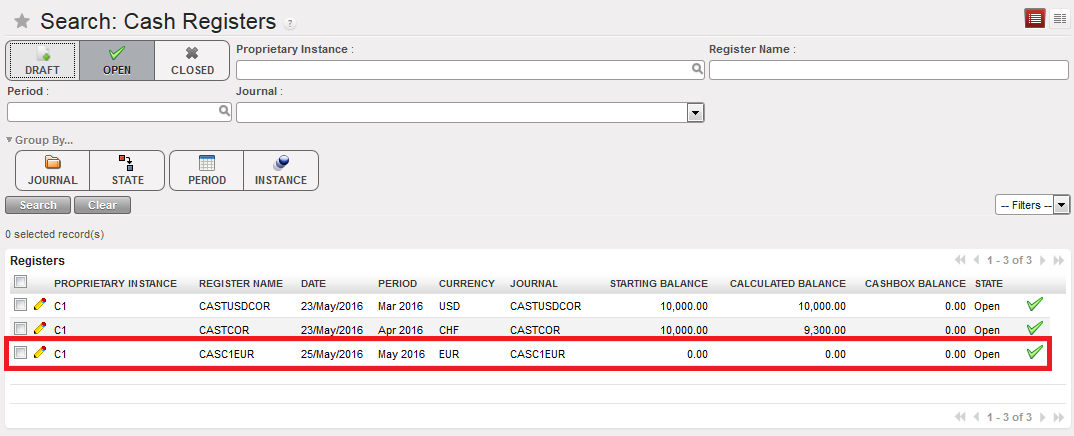Toggle the Draft state filter
The width and height of the screenshot is (1074, 436).
click(42, 61)
